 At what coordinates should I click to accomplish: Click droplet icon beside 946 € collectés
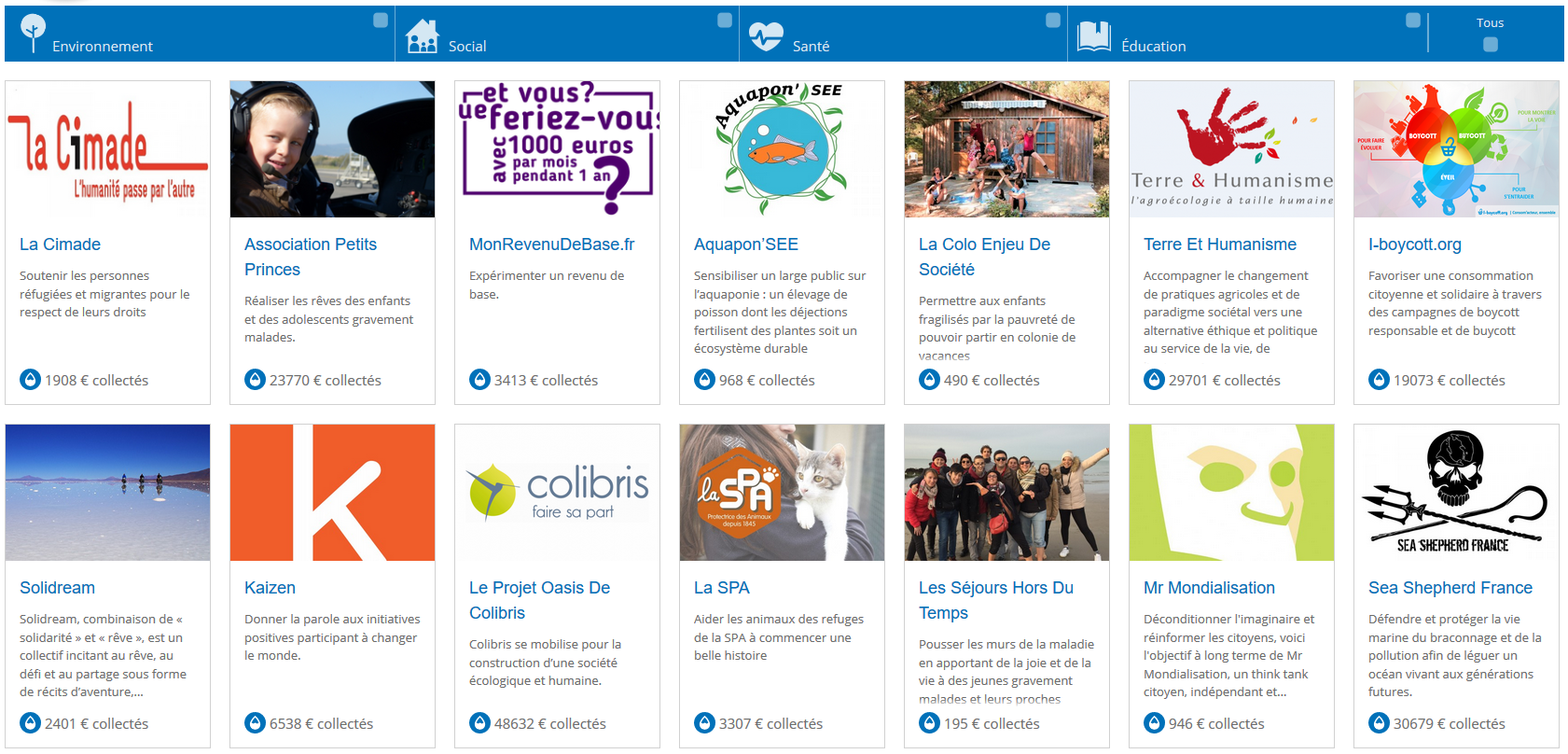tap(1155, 723)
